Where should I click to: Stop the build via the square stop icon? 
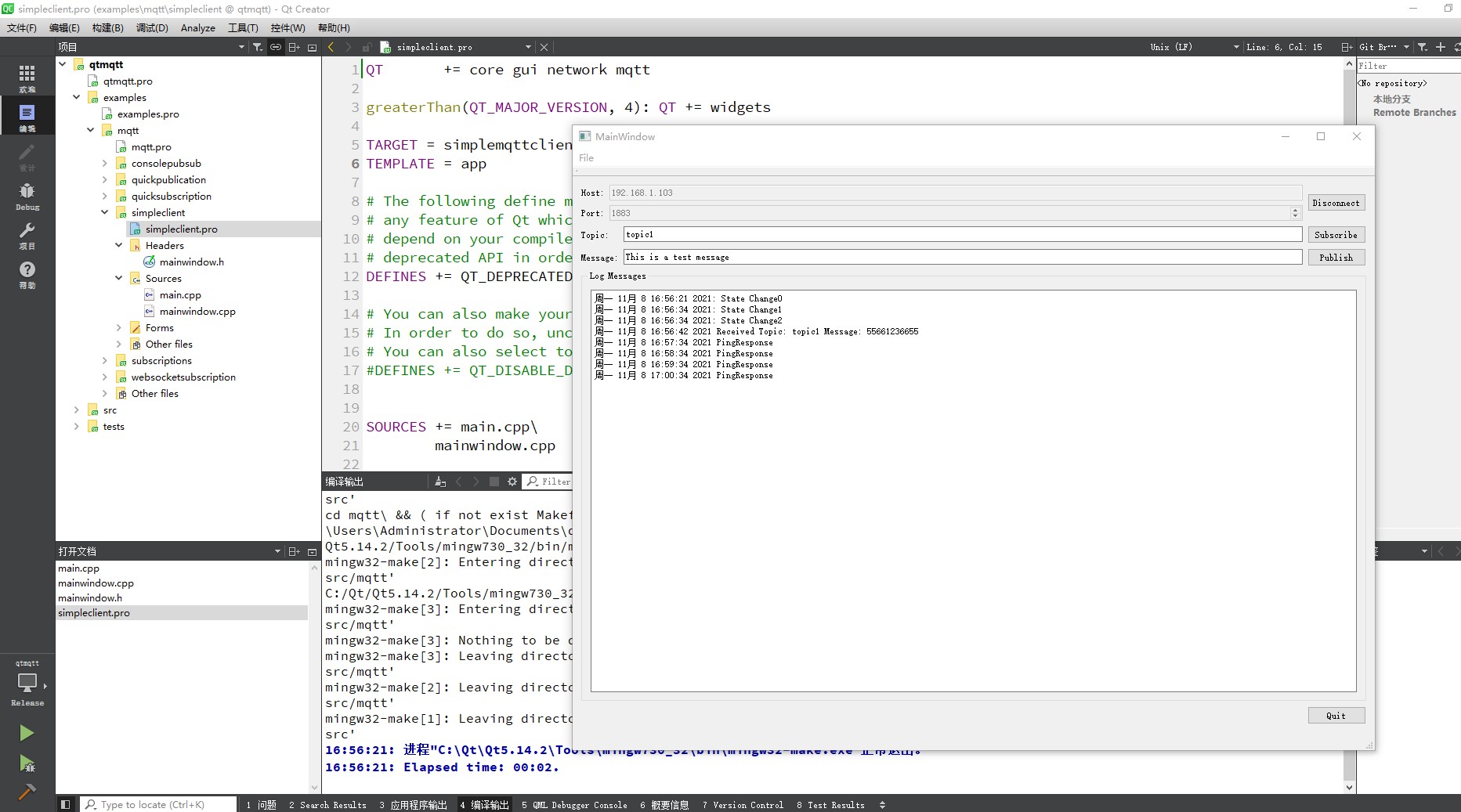pyautogui.click(x=494, y=481)
